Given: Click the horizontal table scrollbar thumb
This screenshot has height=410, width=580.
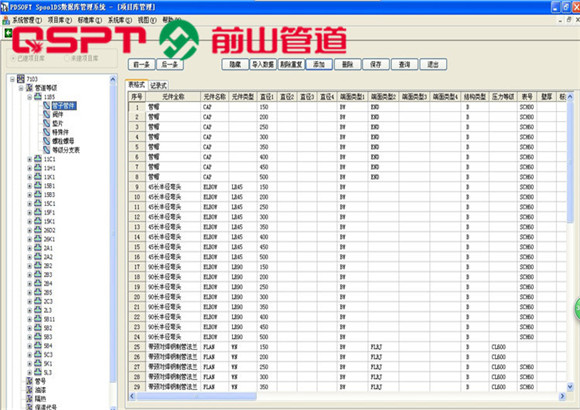Looking at the screenshot, I should (x=196, y=396).
